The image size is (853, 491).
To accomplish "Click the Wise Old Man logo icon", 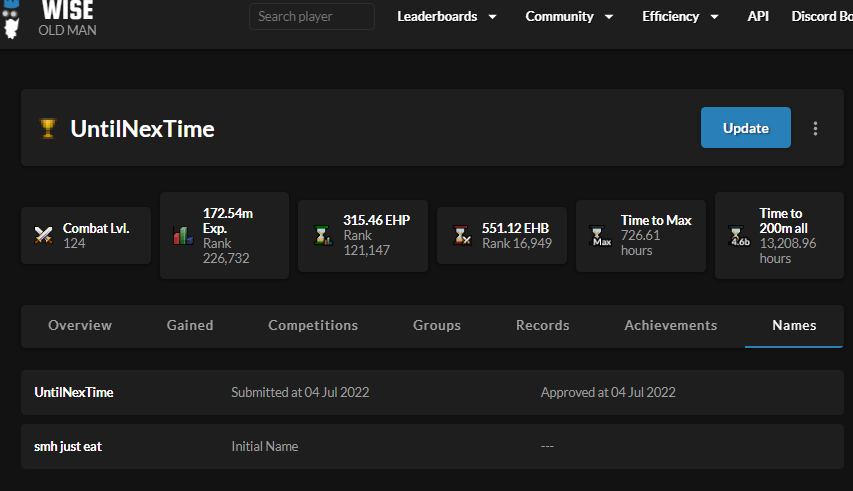I will pos(11,20).
